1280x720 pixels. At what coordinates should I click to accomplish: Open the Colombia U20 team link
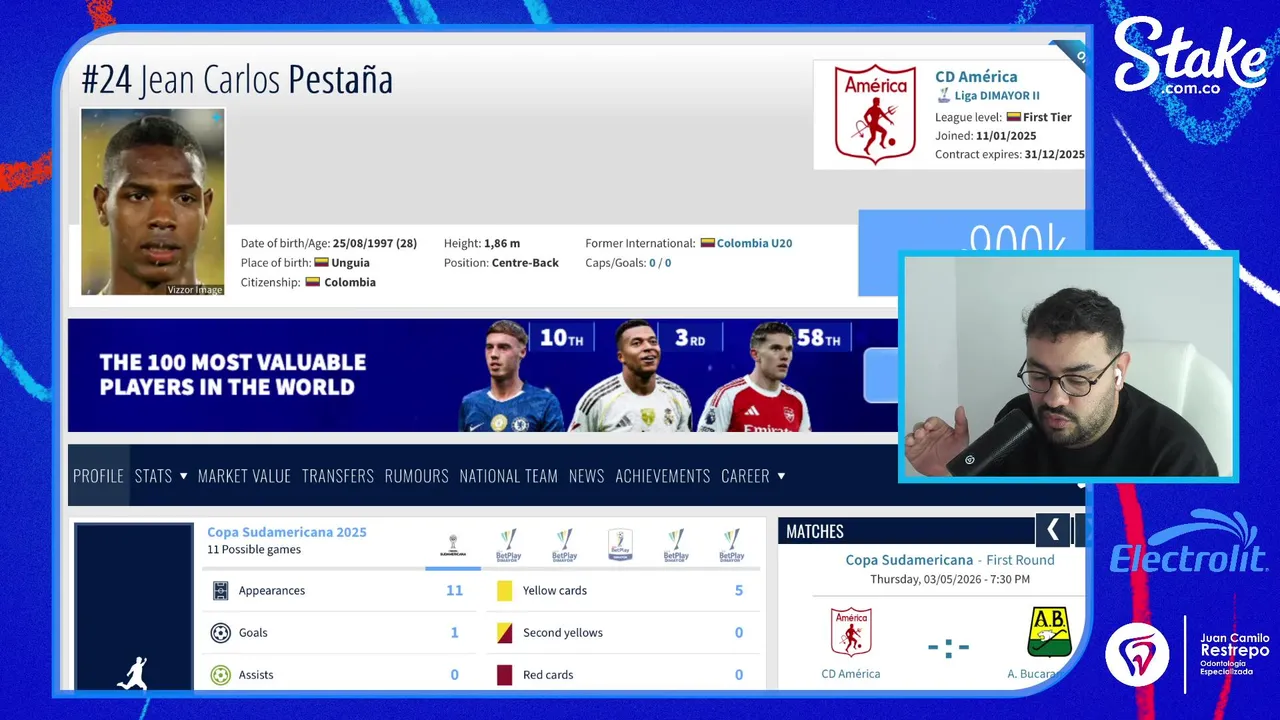click(x=754, y=243)
